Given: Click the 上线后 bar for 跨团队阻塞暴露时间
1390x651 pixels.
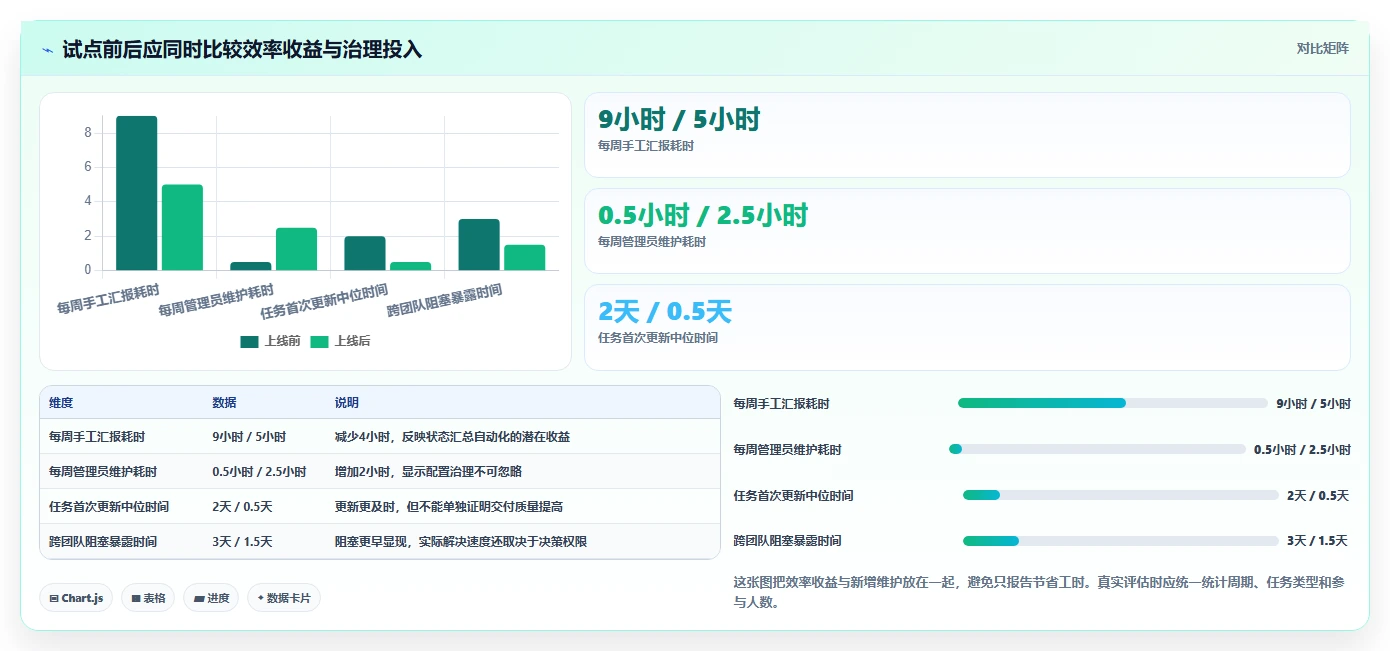Looking at the screenshot, I should (x=525, y=257).
